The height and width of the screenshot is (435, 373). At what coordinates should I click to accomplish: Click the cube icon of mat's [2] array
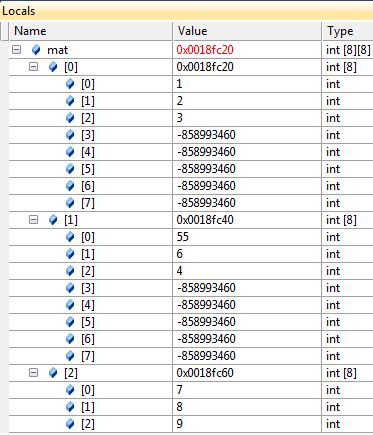click(53, 373)
